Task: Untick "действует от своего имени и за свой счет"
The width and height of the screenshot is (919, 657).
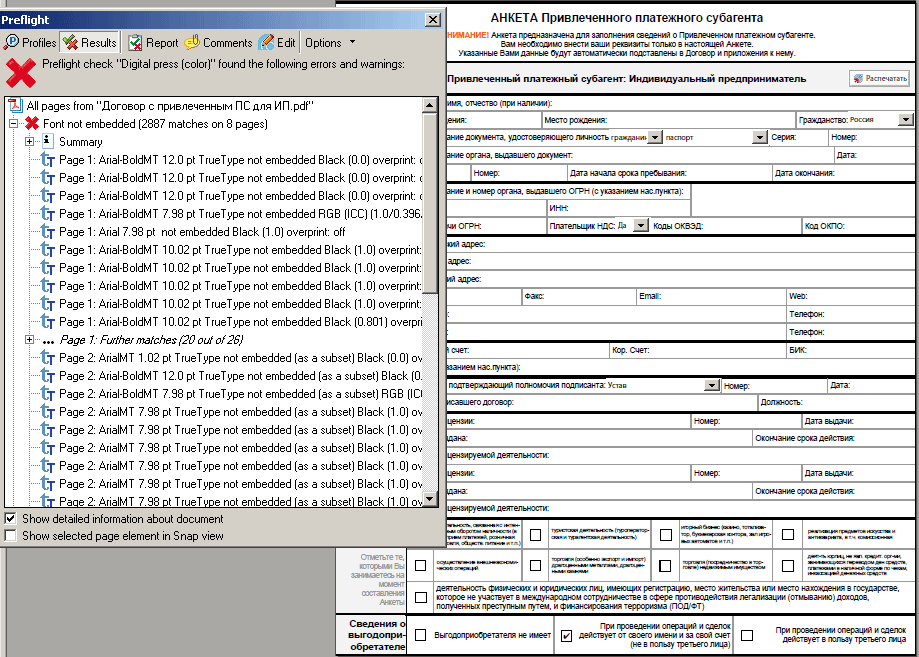Action: [x=566, y=635]
